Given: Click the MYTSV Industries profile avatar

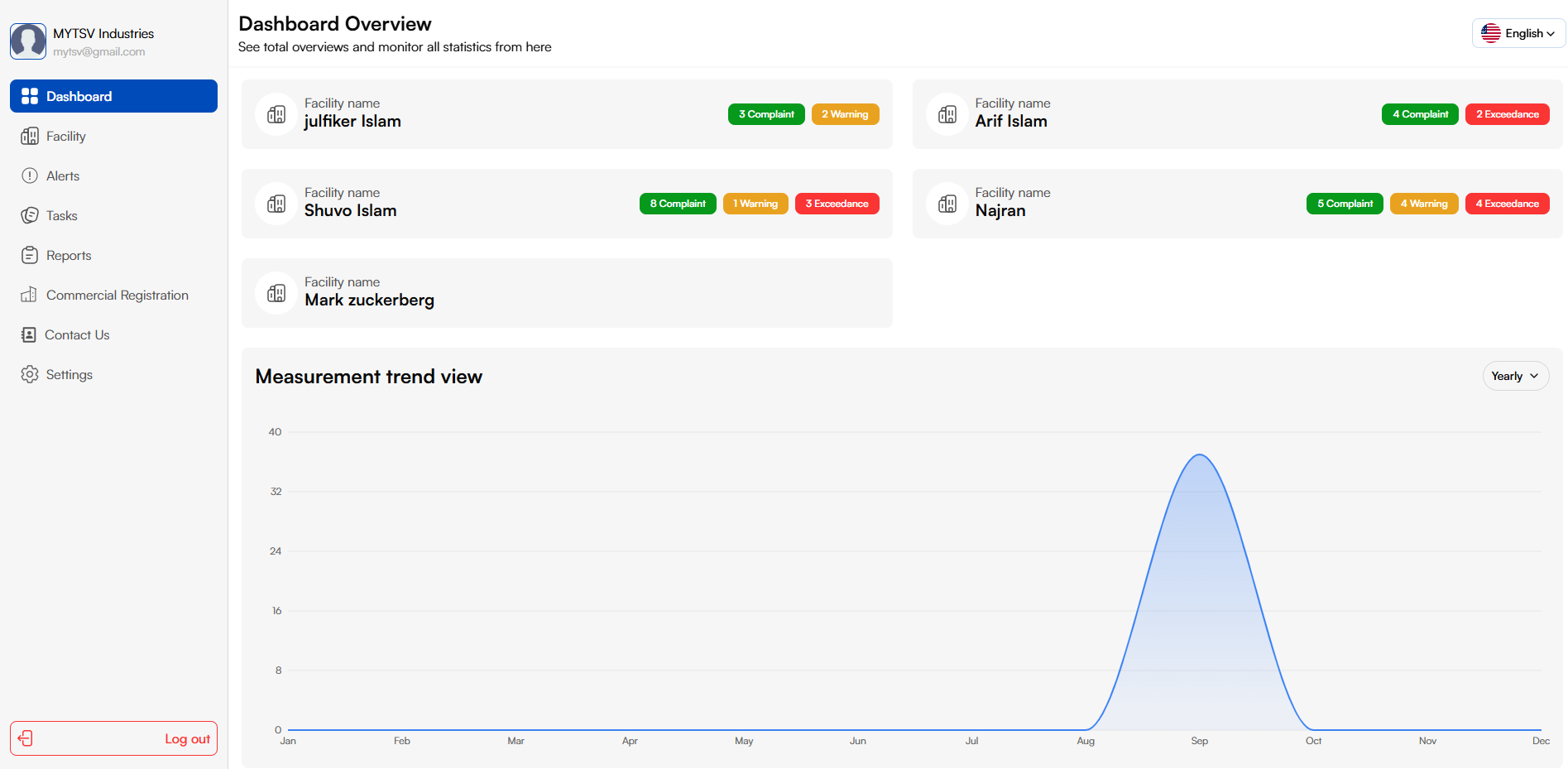Looking at the screenshot, I should click(28, 41).
